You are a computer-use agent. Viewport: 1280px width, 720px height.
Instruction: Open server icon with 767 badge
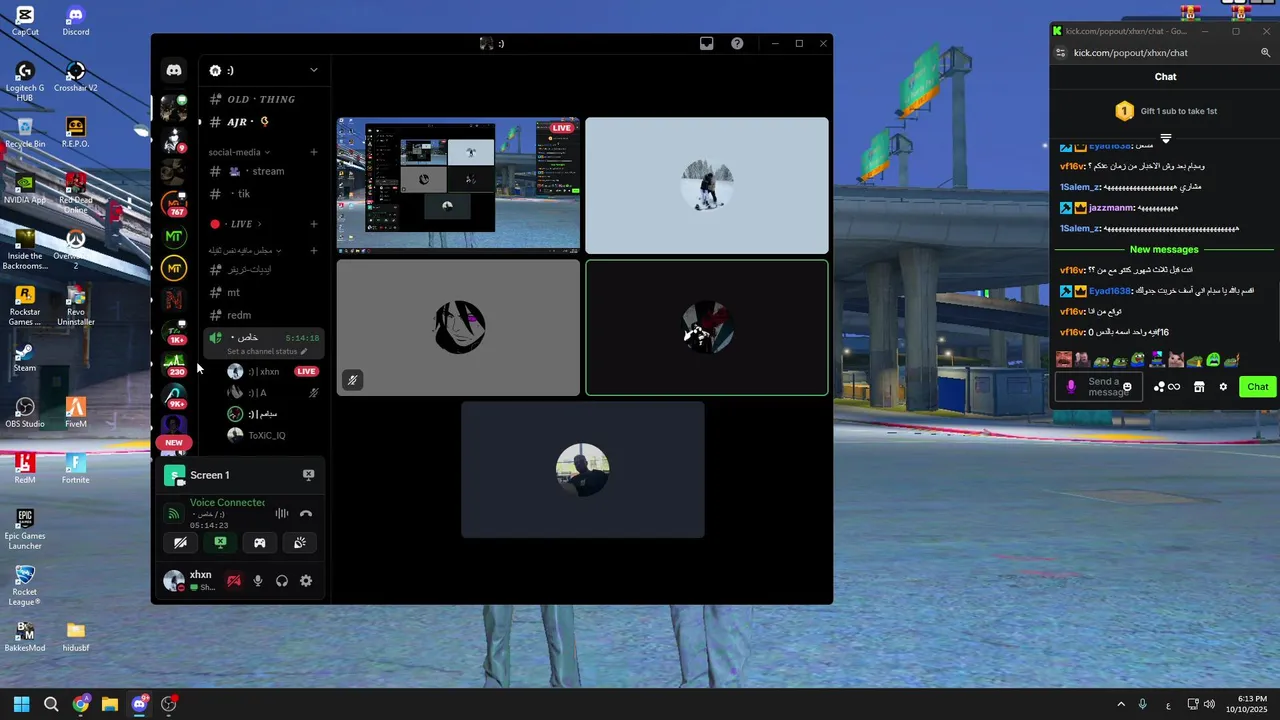click(174, 204)
